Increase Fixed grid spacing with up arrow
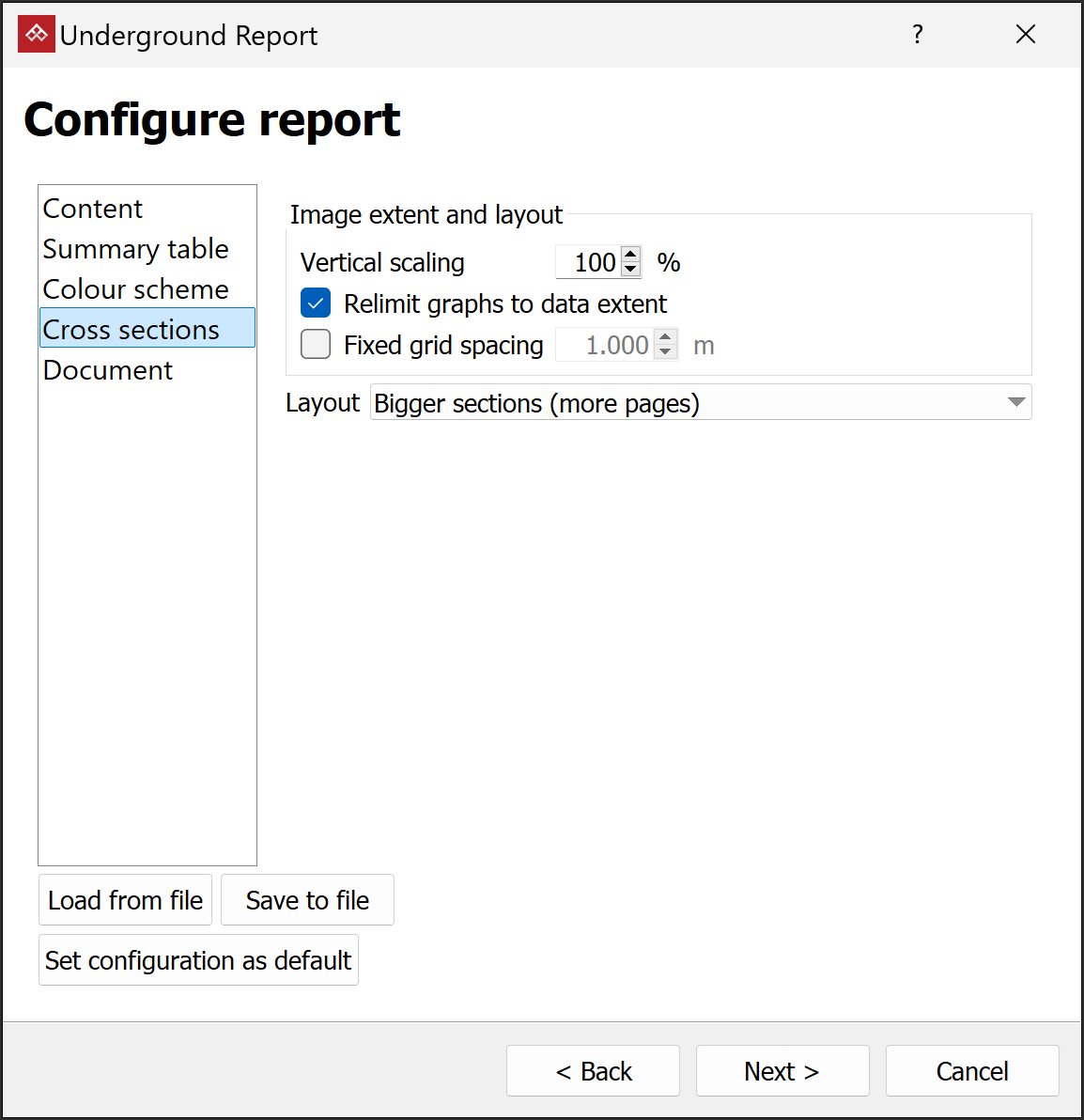 665,337
